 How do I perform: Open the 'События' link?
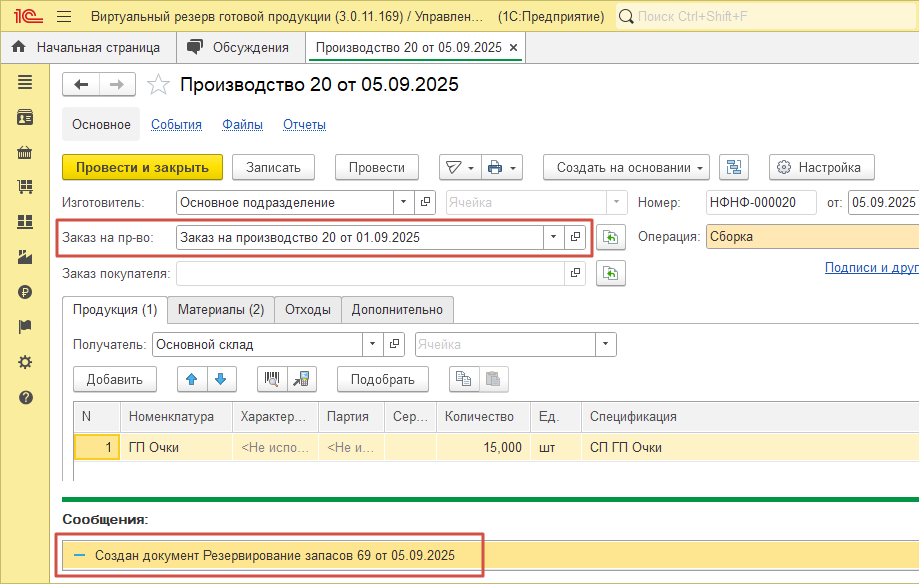(176, 125)
